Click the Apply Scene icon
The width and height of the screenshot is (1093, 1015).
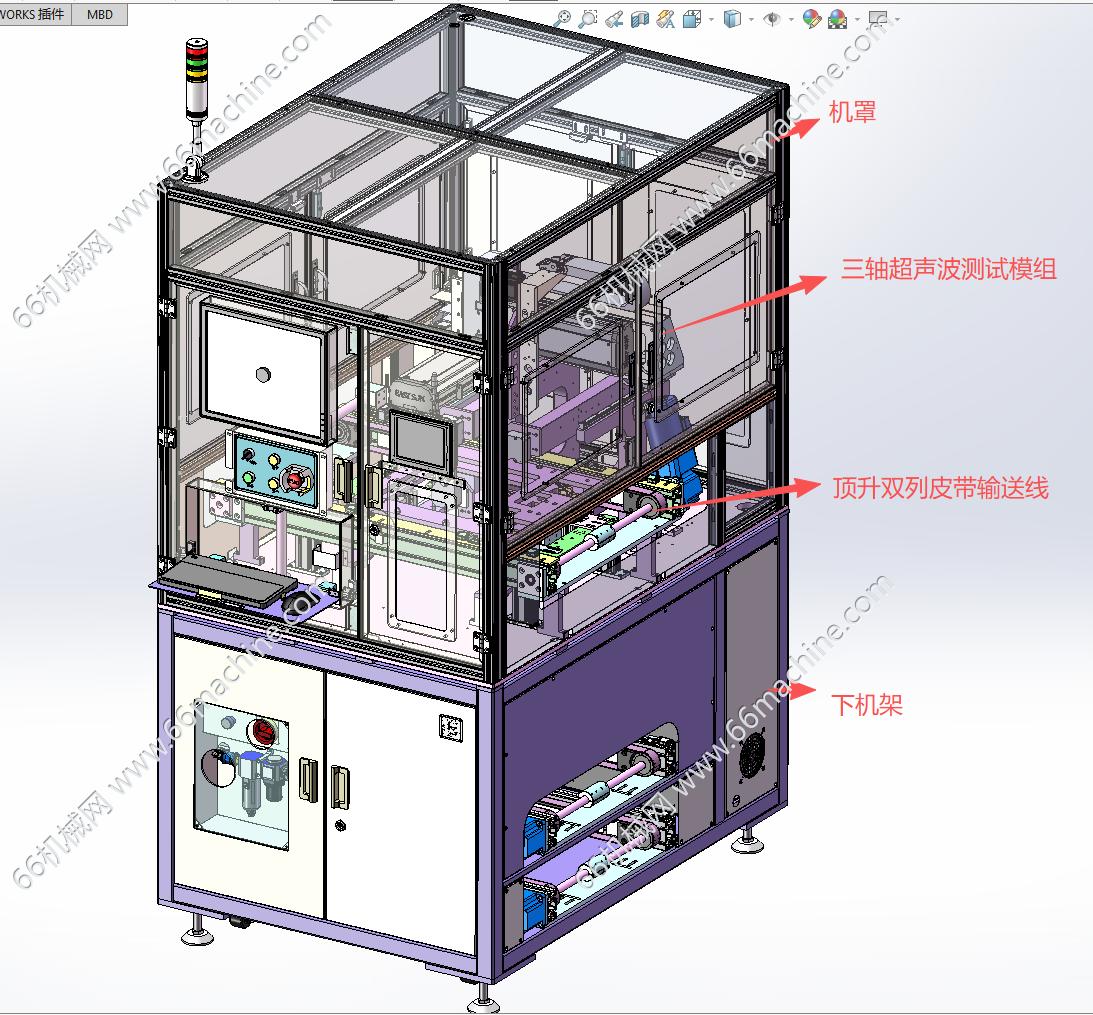coord(837,18)
